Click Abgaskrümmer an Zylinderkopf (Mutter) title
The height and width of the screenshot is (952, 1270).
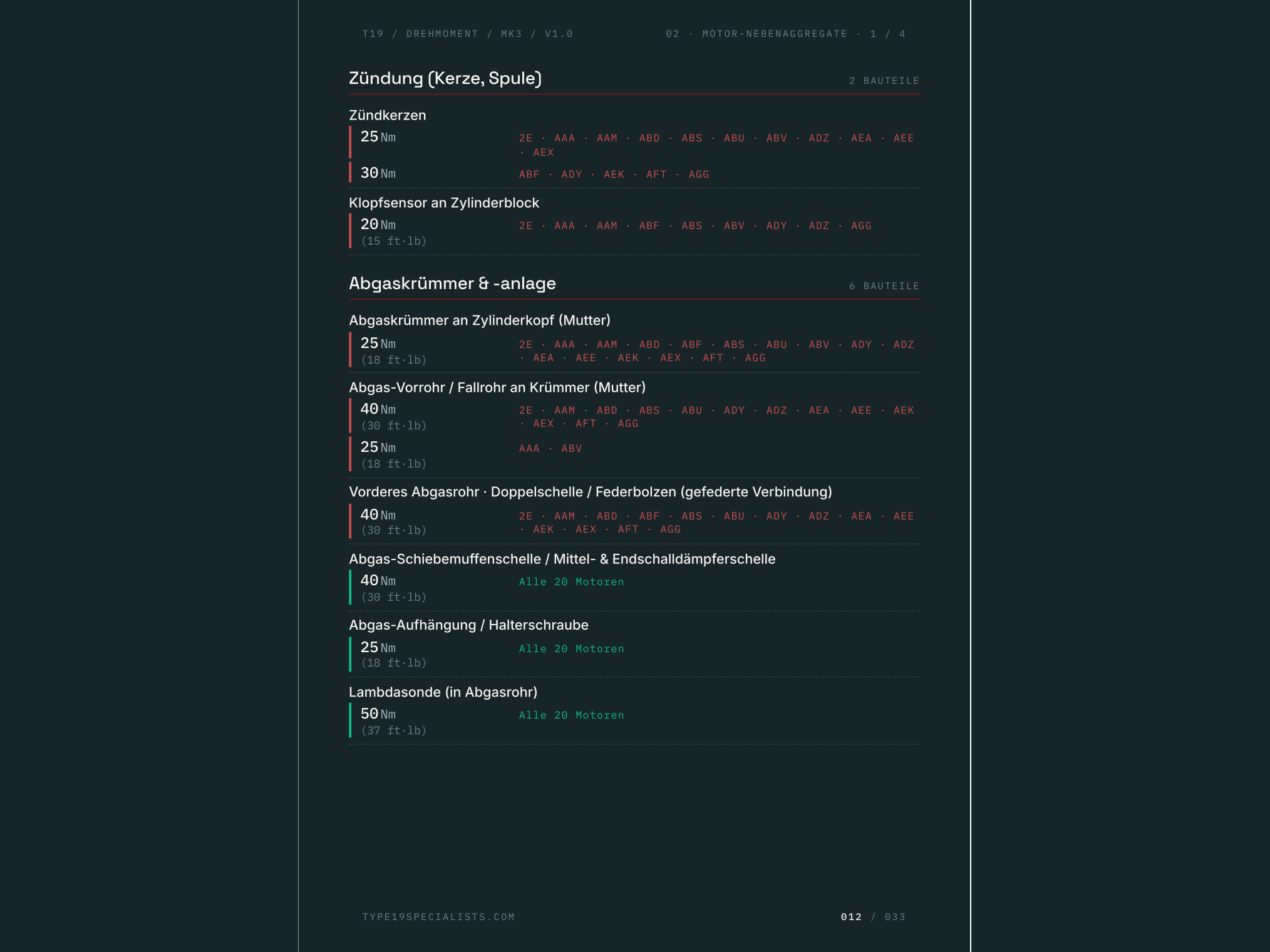[x=479, y=320]
